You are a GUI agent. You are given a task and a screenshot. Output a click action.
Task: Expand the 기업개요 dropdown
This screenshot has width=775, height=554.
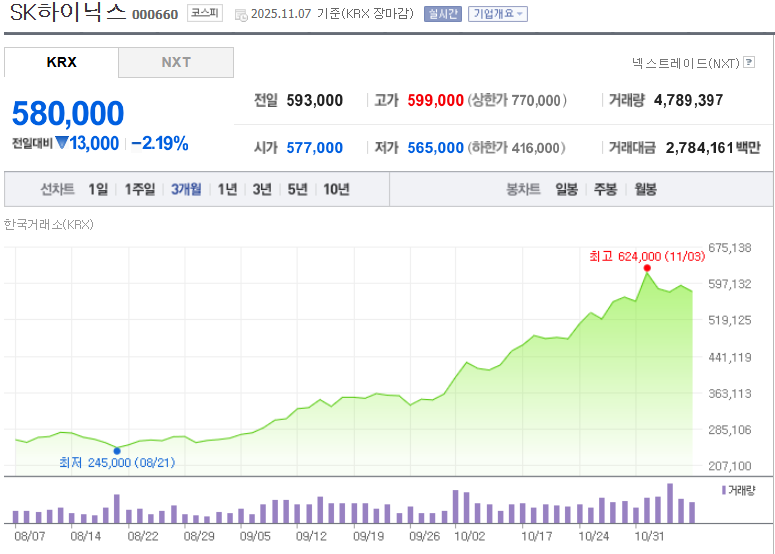[498, 14]
